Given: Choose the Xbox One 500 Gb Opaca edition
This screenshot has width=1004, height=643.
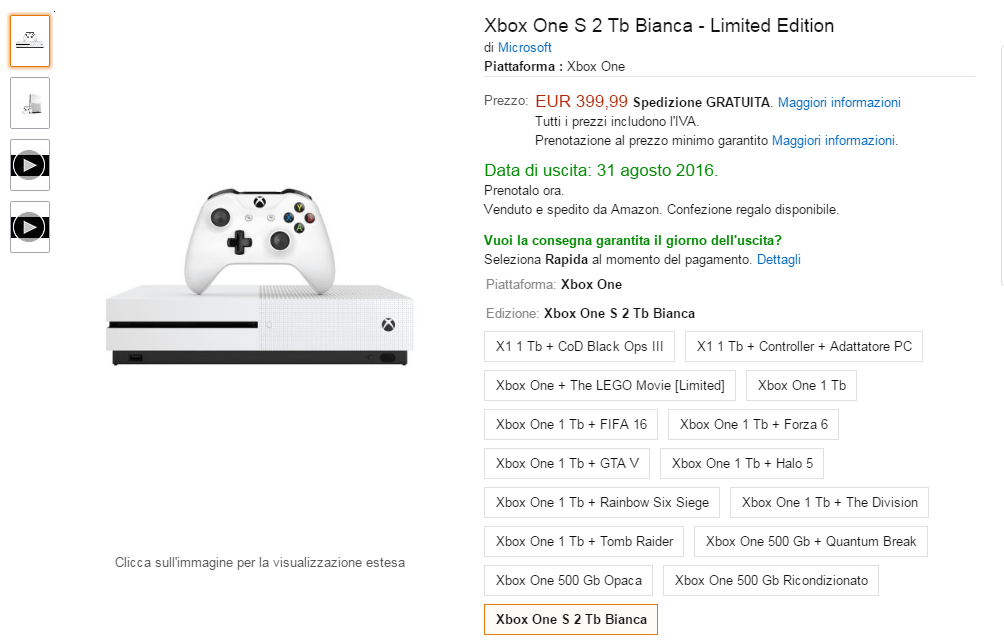Looking at the screenshot, I should (x=567, y=580).
